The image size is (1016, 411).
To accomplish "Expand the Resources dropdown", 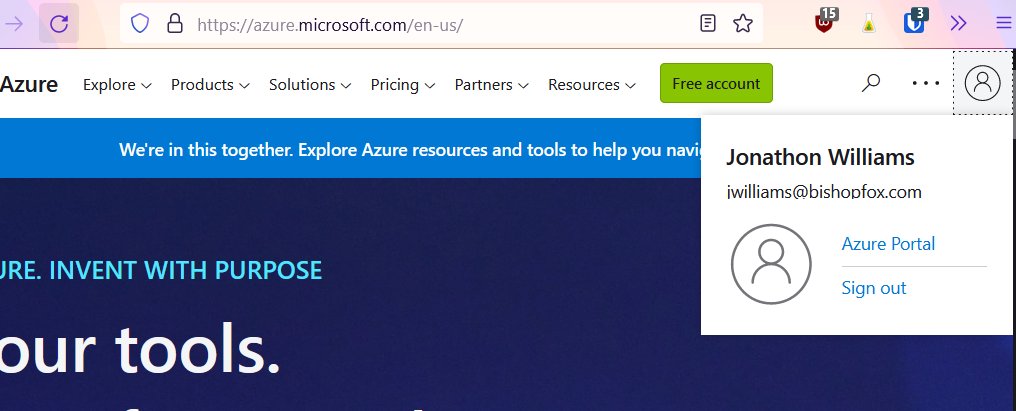I will [x=592, y=84].
